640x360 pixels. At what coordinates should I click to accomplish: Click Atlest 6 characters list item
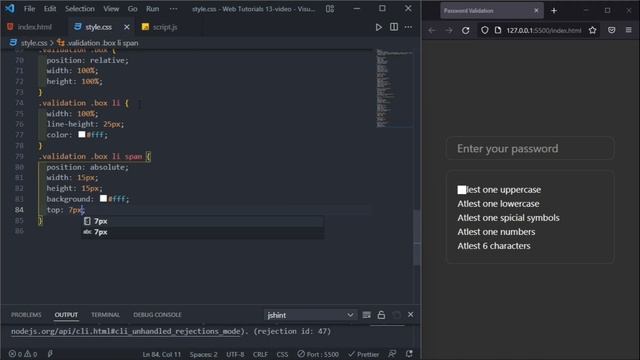(x=493, y=246)
